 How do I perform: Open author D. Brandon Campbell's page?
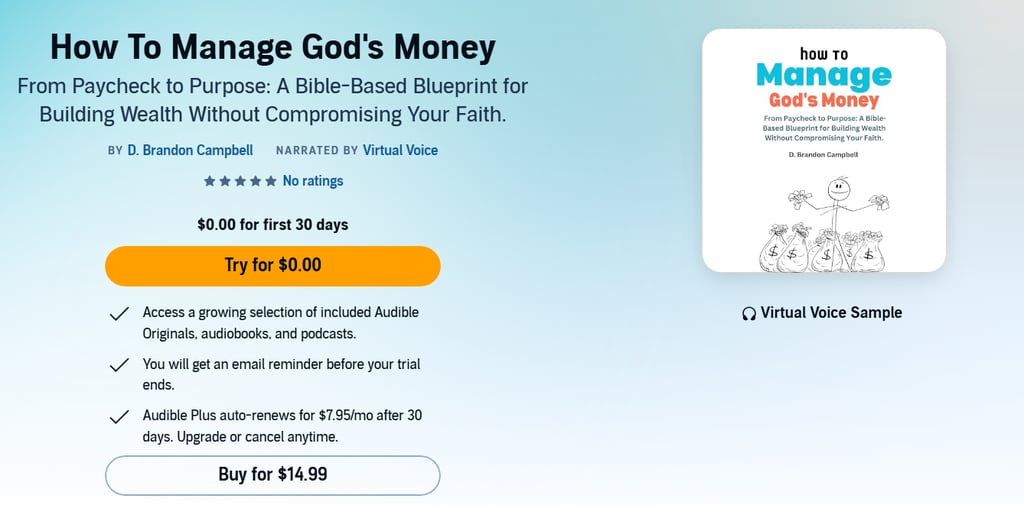(190, 150)
